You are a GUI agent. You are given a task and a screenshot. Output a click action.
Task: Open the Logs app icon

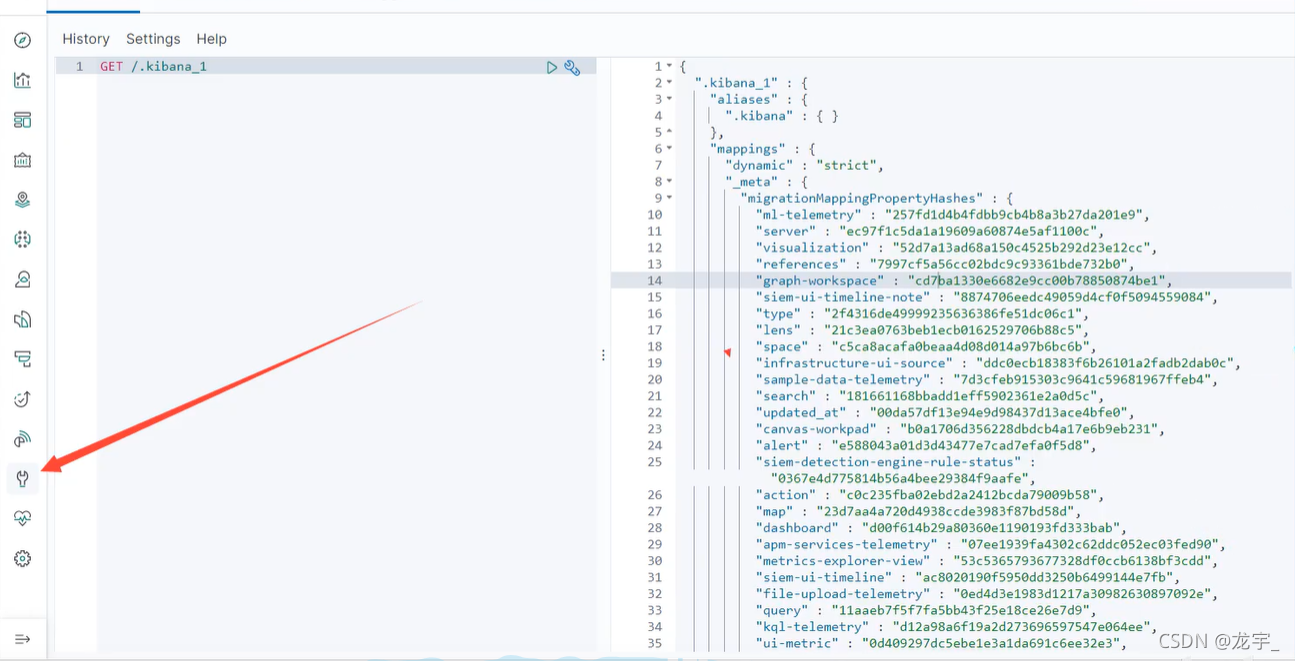(22, 320)
